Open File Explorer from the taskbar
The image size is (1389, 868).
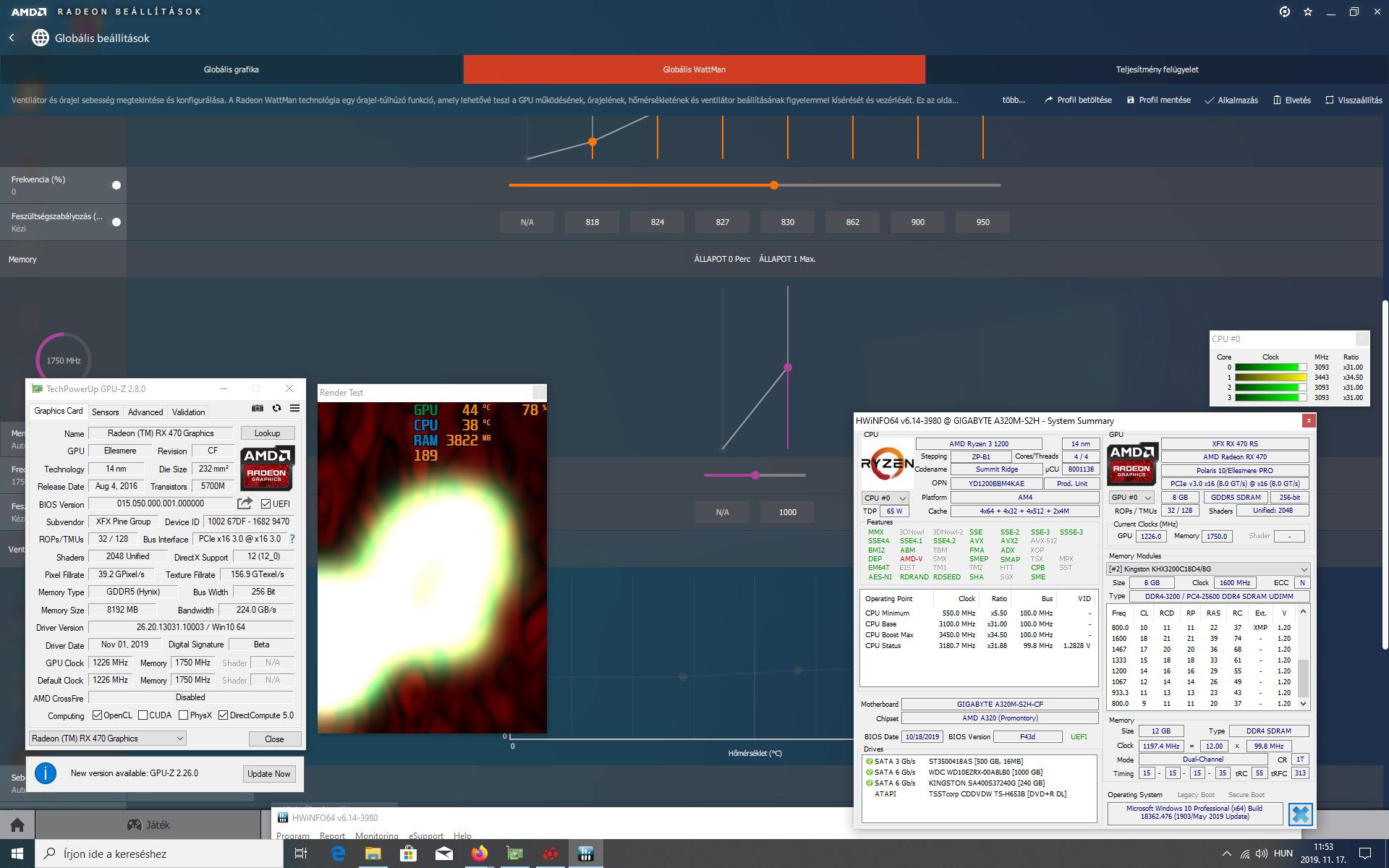pos(373,854)
